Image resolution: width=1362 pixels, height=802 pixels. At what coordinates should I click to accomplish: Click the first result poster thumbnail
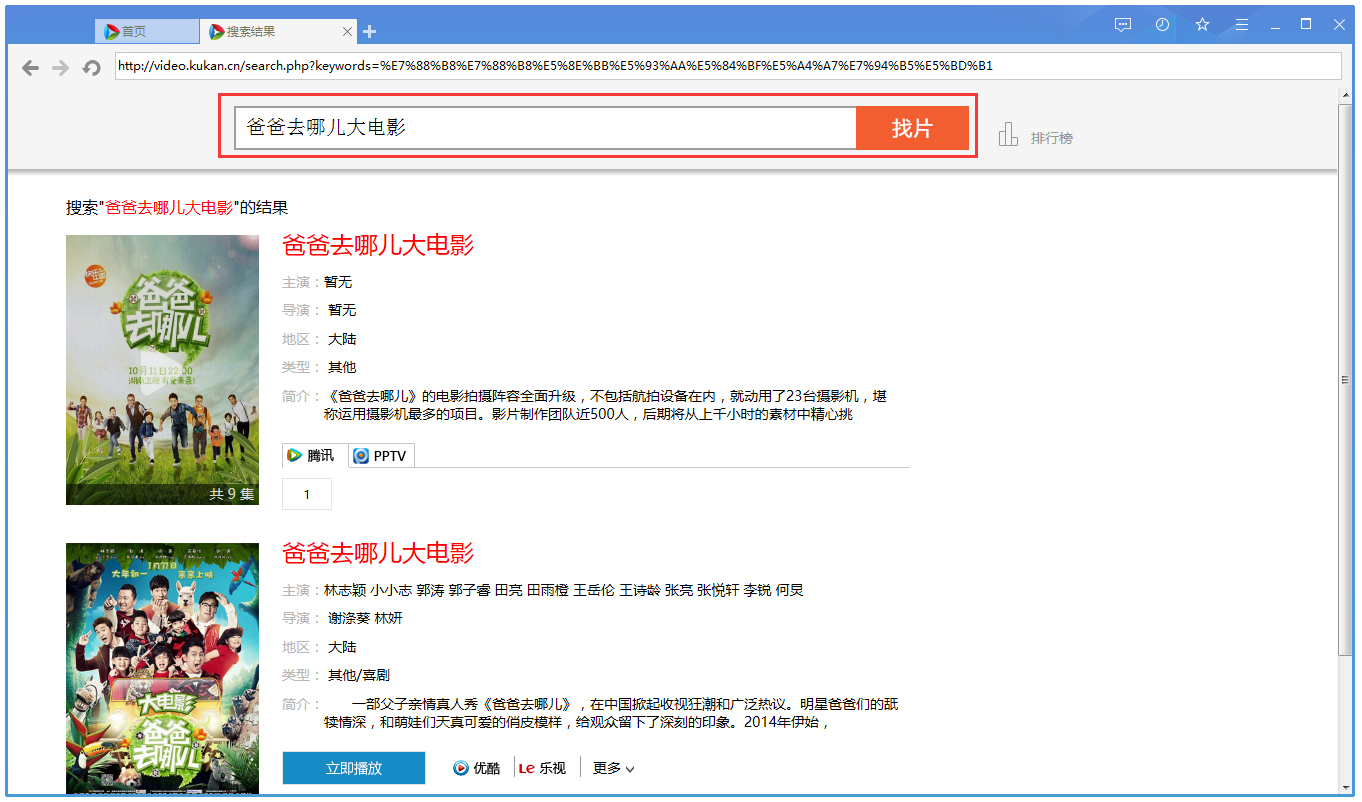pyautogui.click(x=162, y=369)
